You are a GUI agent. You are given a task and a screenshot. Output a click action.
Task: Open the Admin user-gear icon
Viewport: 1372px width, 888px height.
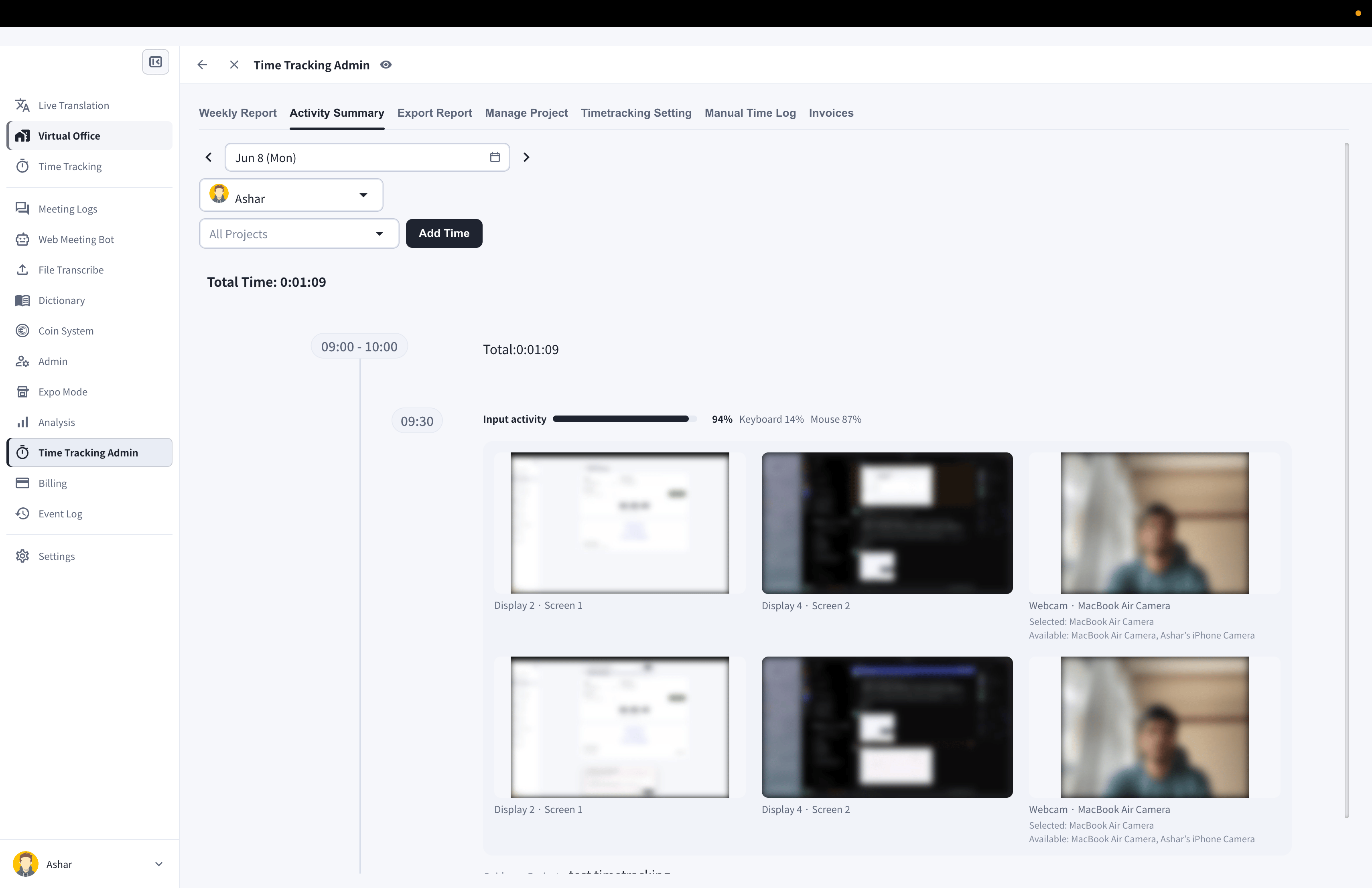coord(22,361)
